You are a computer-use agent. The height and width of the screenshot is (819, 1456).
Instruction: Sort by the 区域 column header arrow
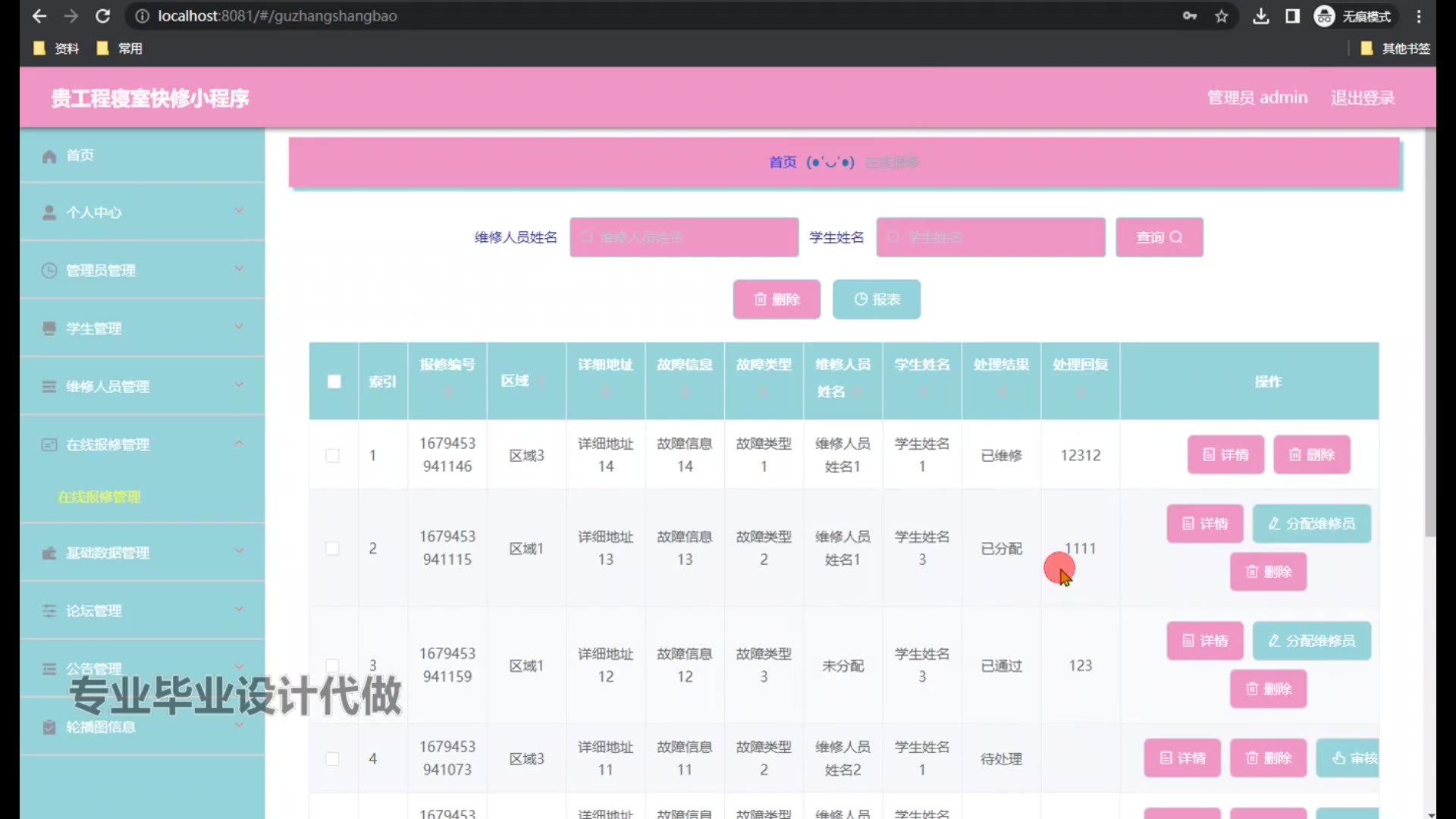click(541, 381)
